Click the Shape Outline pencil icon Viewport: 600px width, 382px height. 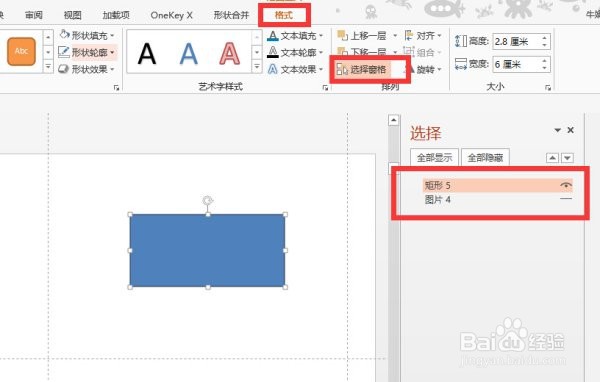point(64,52)
